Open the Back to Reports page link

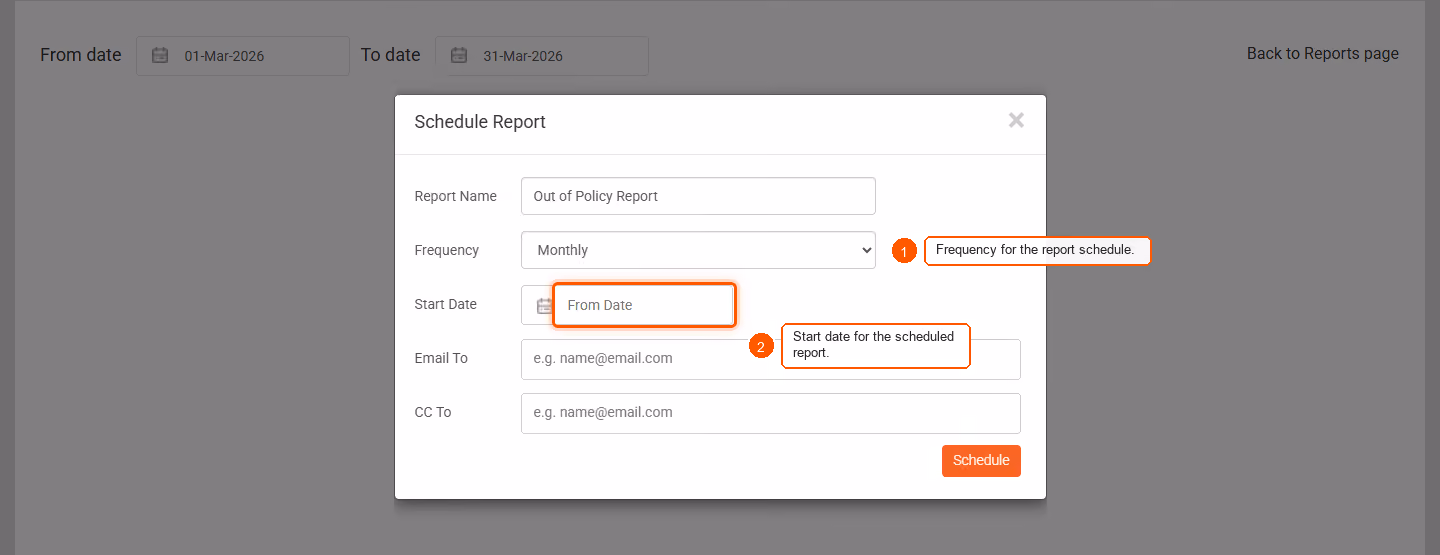click(x=1322, y=54)
